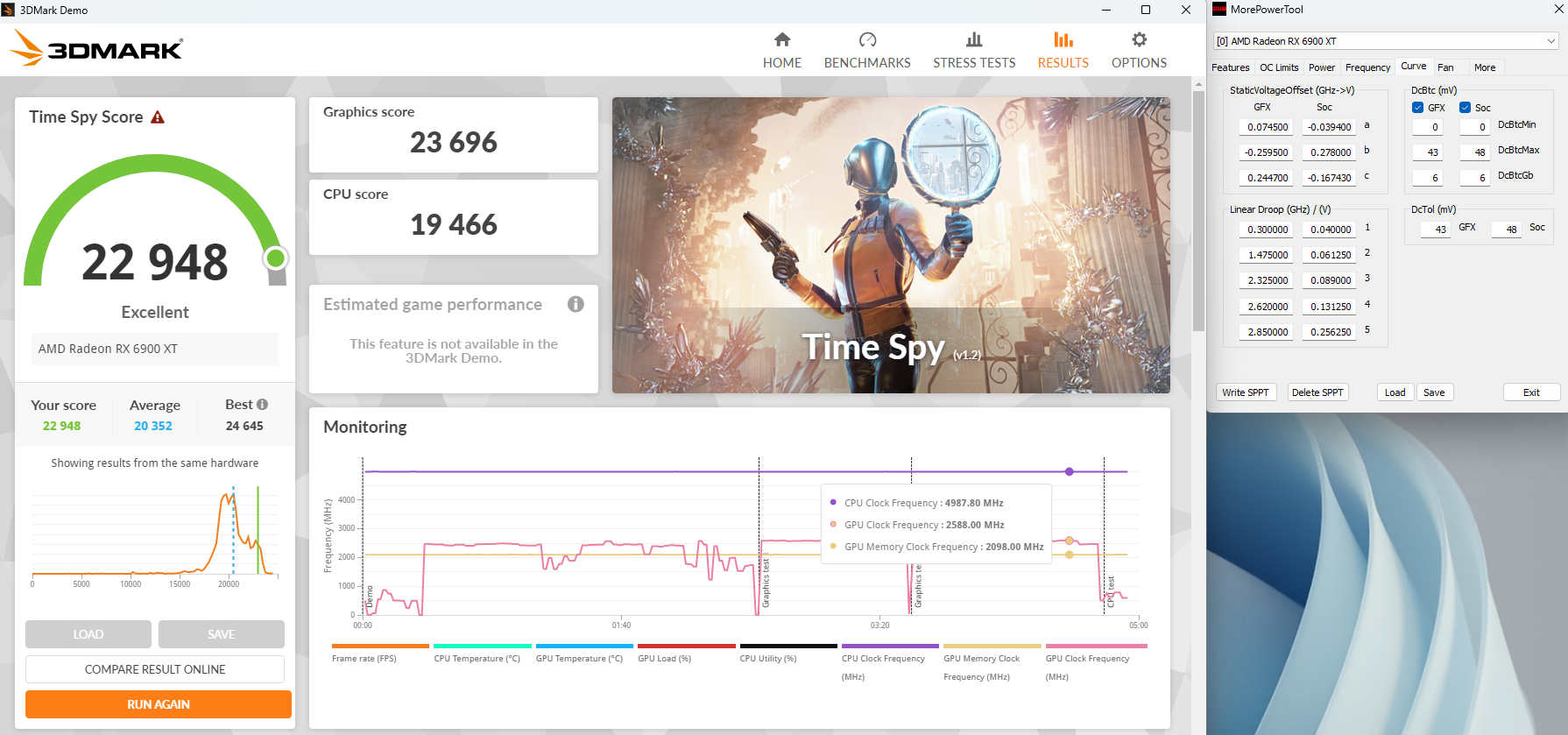Click the MorePowerTool title bar icon

click(1218, 10)
